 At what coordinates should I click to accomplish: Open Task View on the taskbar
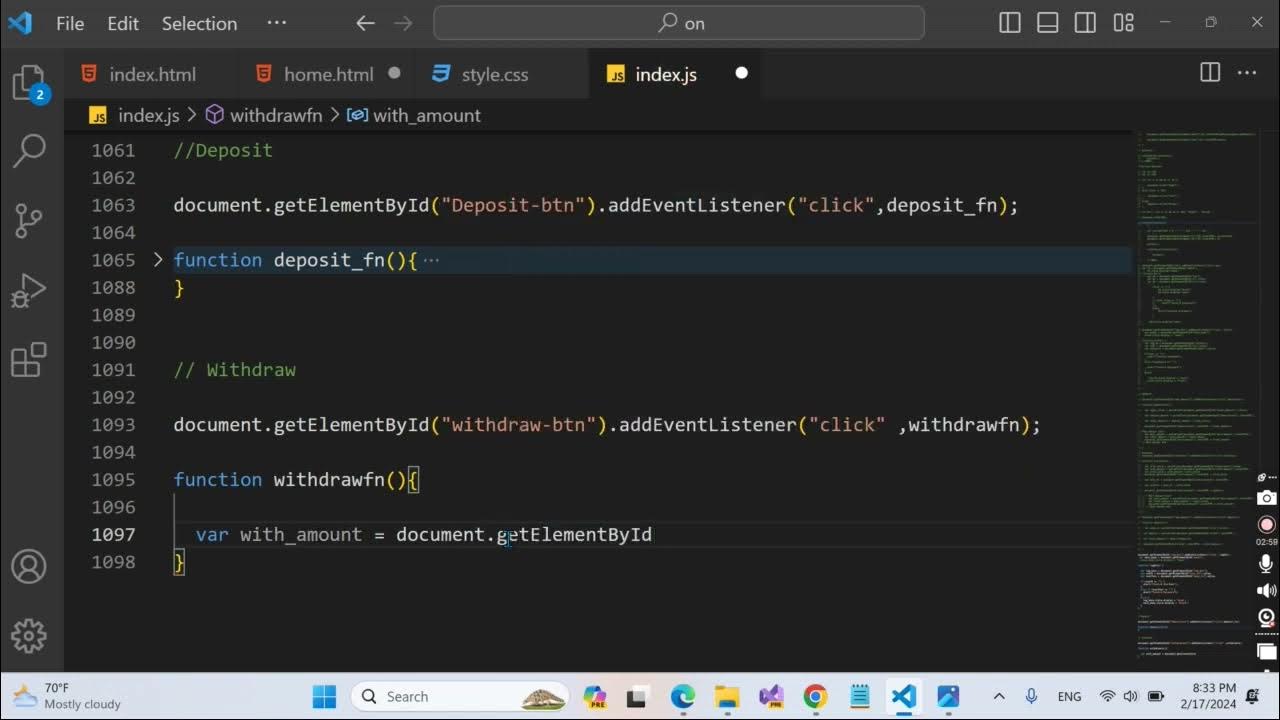click(638, 696)
